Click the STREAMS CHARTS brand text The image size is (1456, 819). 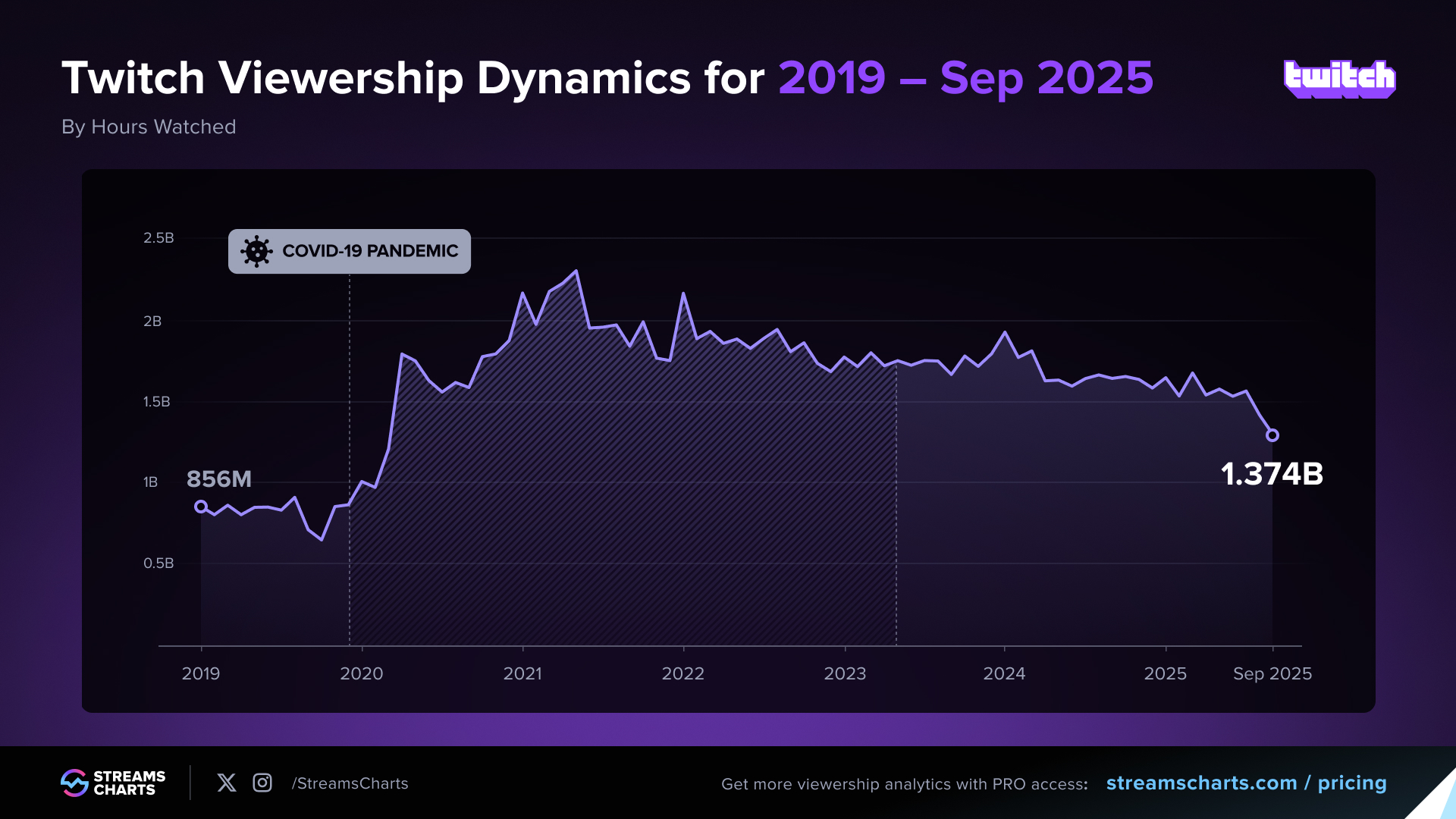129,783
